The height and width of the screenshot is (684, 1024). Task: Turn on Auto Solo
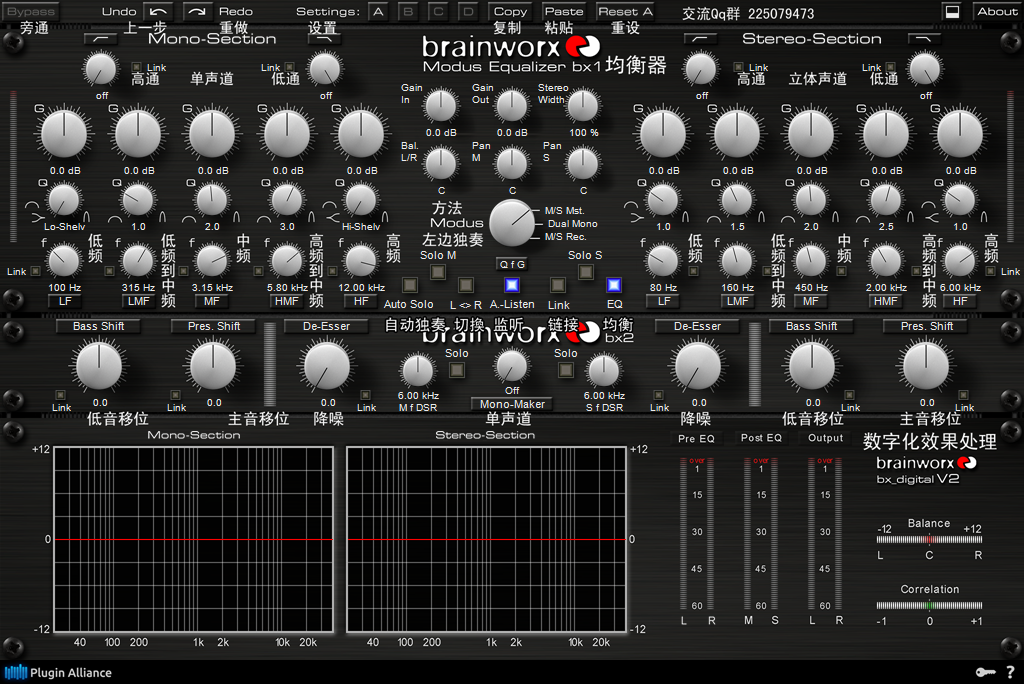click(x=409, y=285)
